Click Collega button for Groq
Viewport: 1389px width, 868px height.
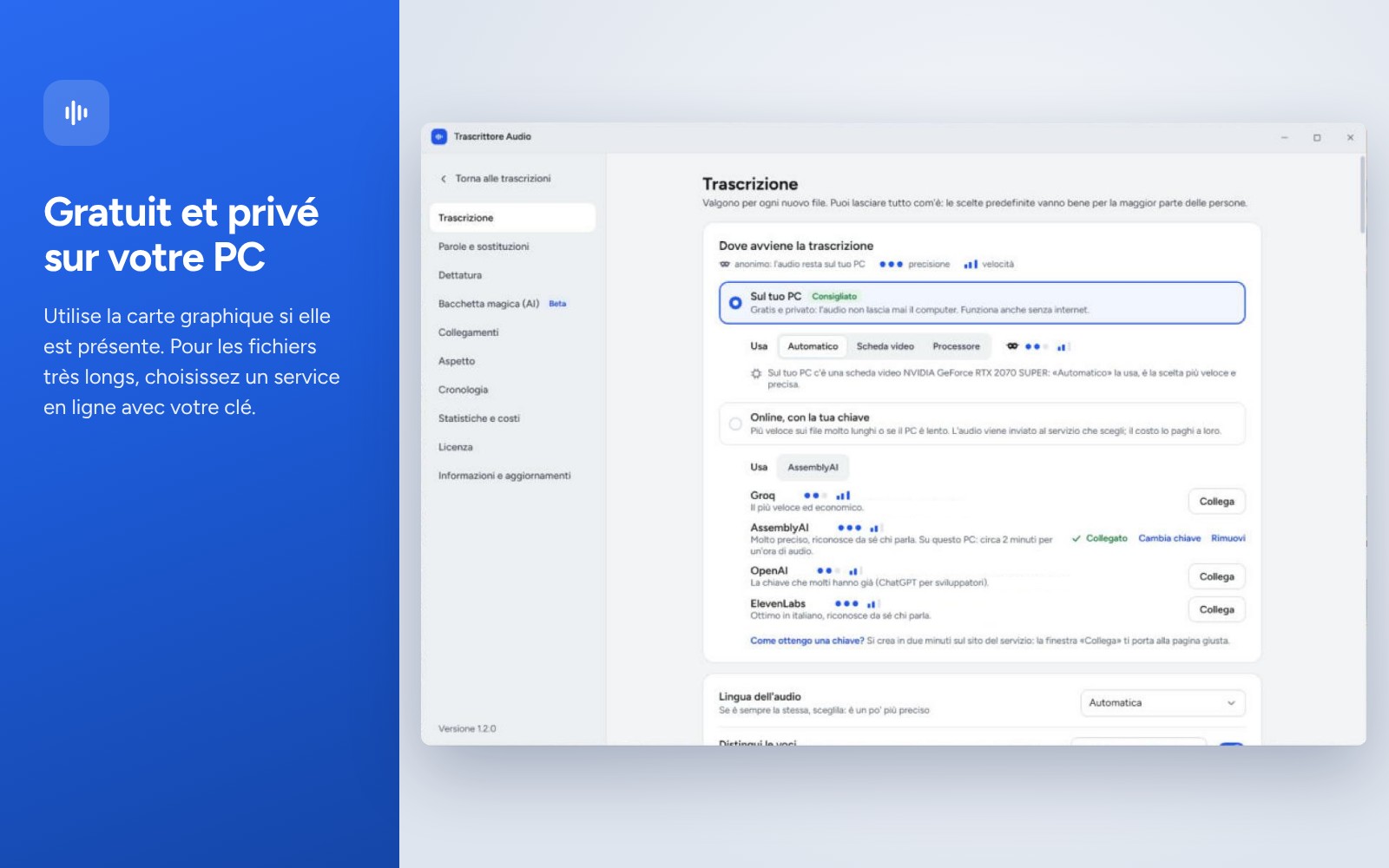click(1216, 502)
